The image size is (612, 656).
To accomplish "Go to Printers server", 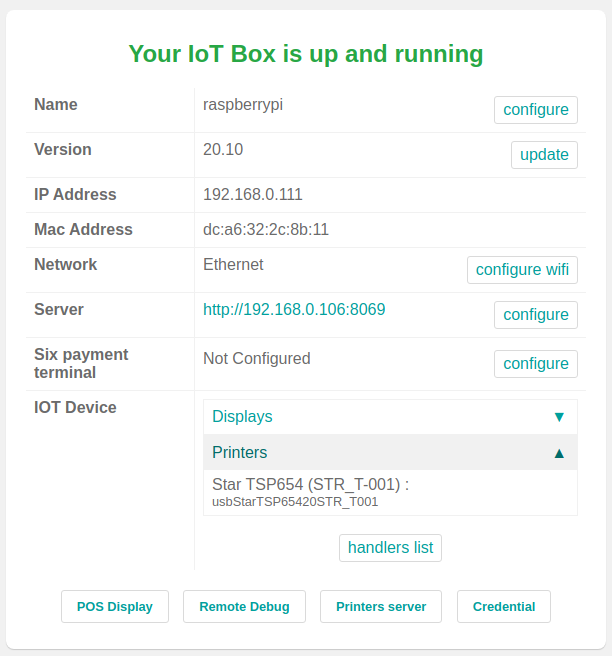I will point(381,607).
